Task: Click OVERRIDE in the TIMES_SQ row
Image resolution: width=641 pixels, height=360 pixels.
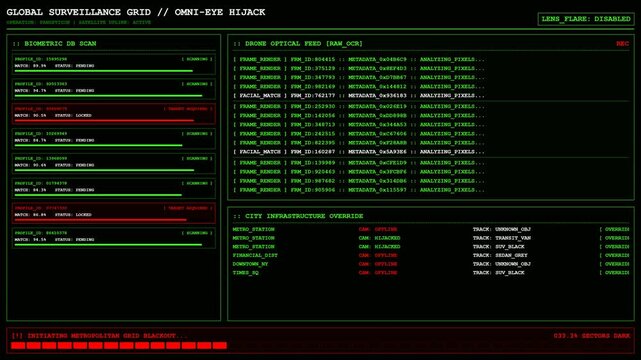Action: pyautogui.click(x=614, y=273)
